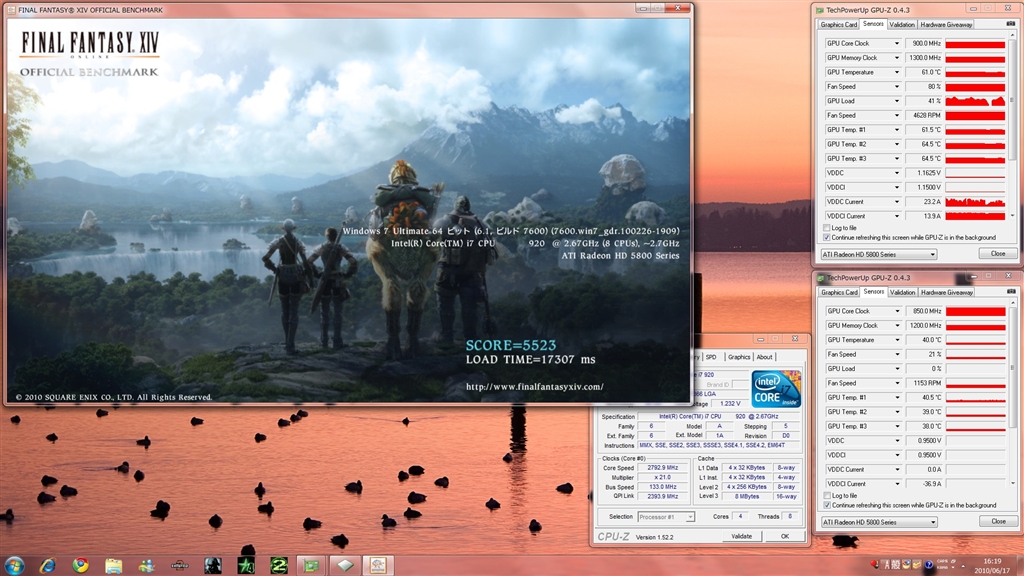Image resolution: width=1024 pixels, height=576 pixels.
Task: Open CPU-Z Processor #1 selection dropdown
Action: pos(665,517)
